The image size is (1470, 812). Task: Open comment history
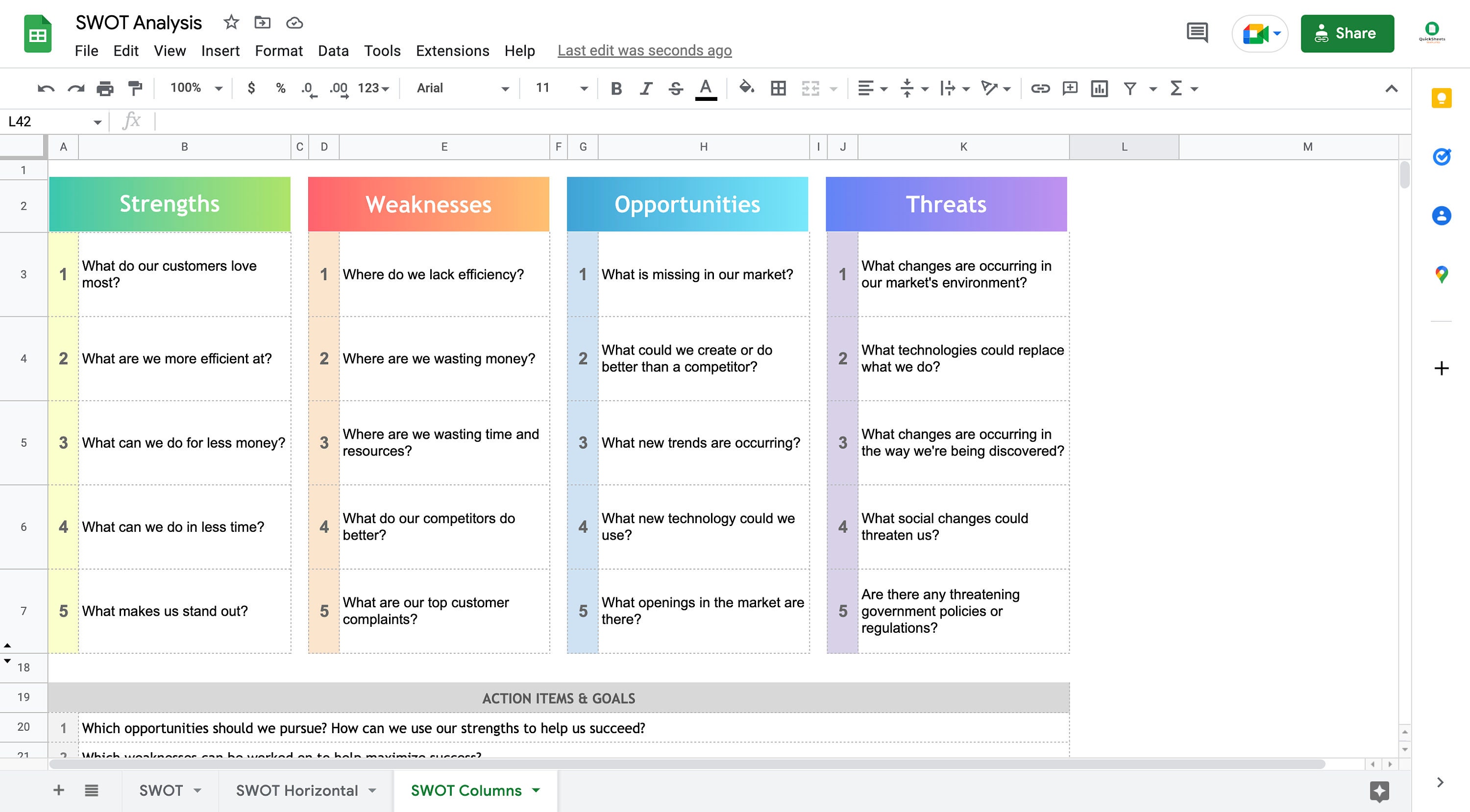coord(1197,33)
